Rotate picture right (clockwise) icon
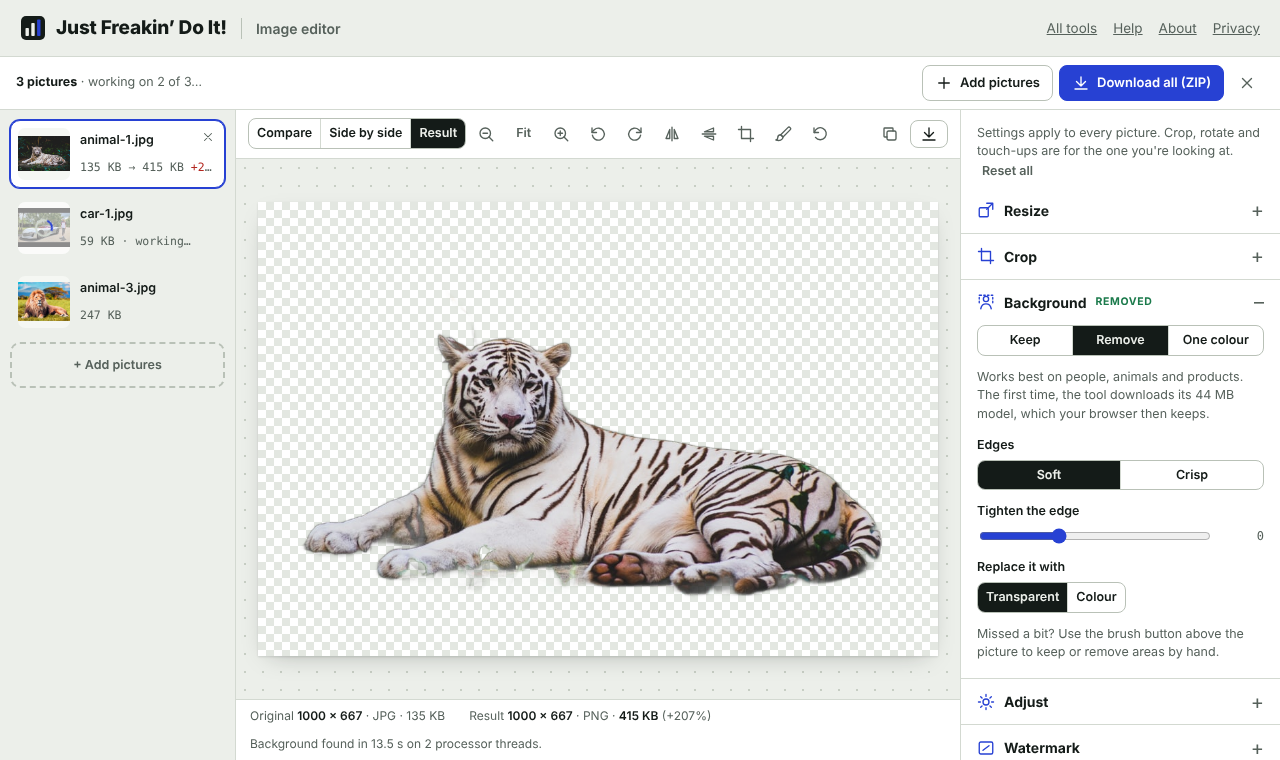1280x760 pixels. coord(635,134)
